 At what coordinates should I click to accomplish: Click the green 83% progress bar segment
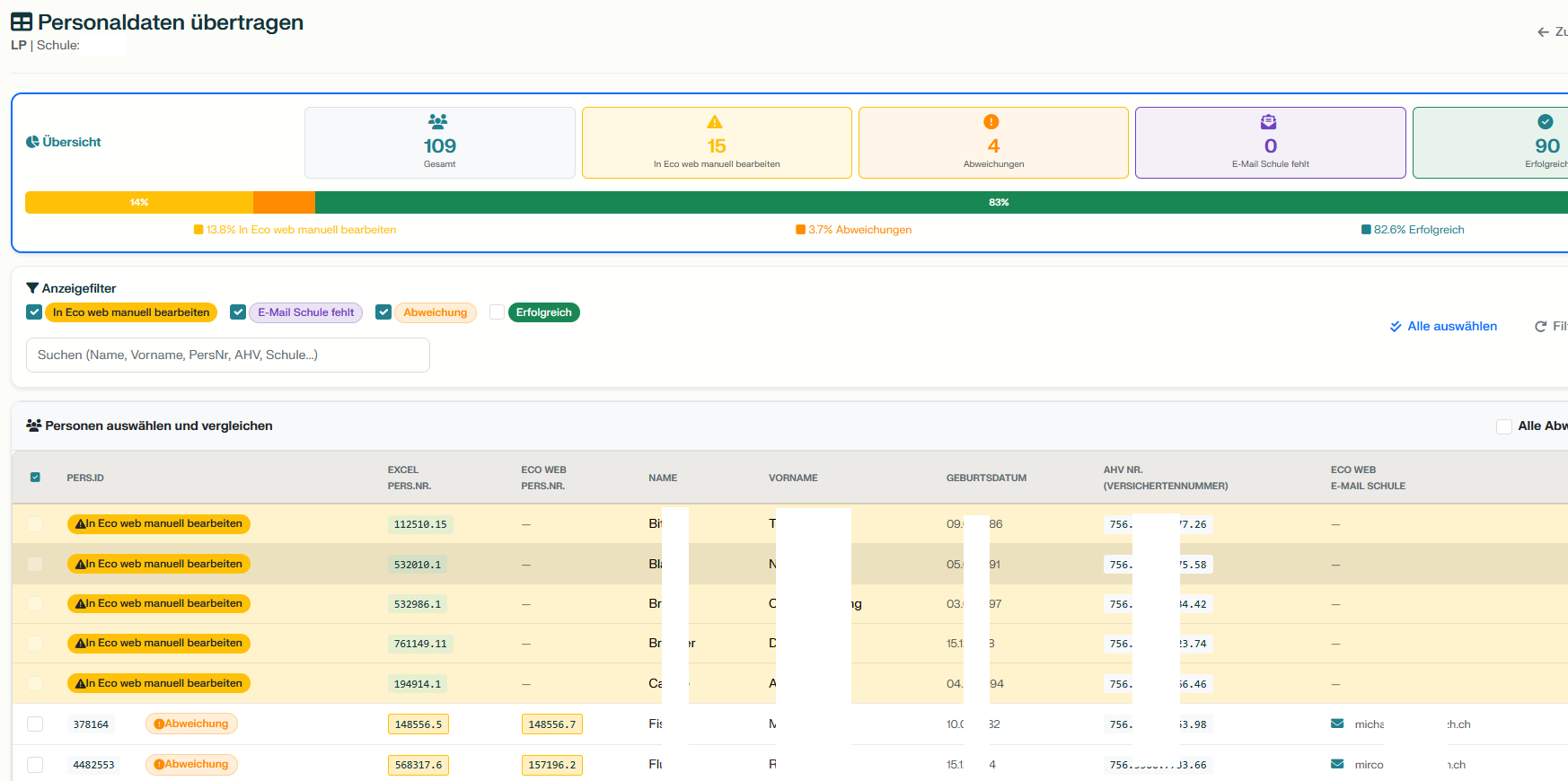[940, 202]
